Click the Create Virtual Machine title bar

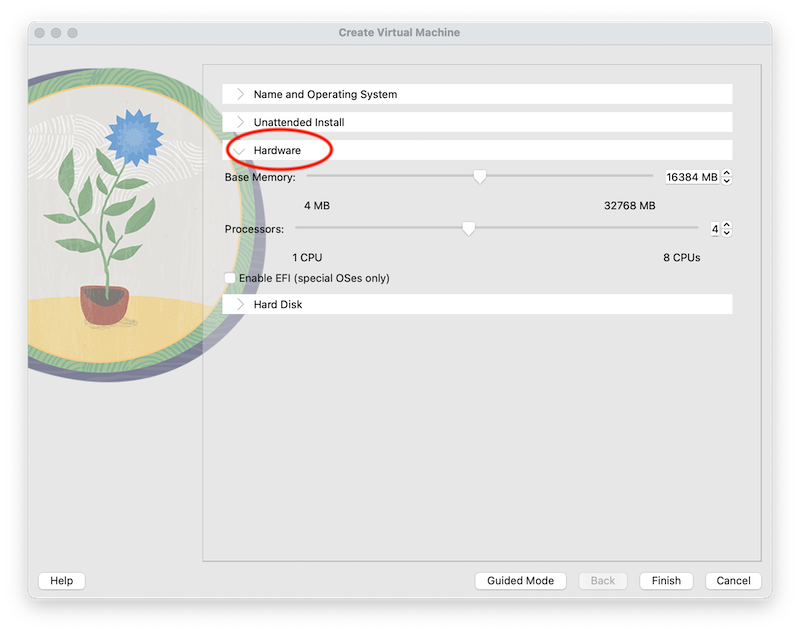point(398,32)
